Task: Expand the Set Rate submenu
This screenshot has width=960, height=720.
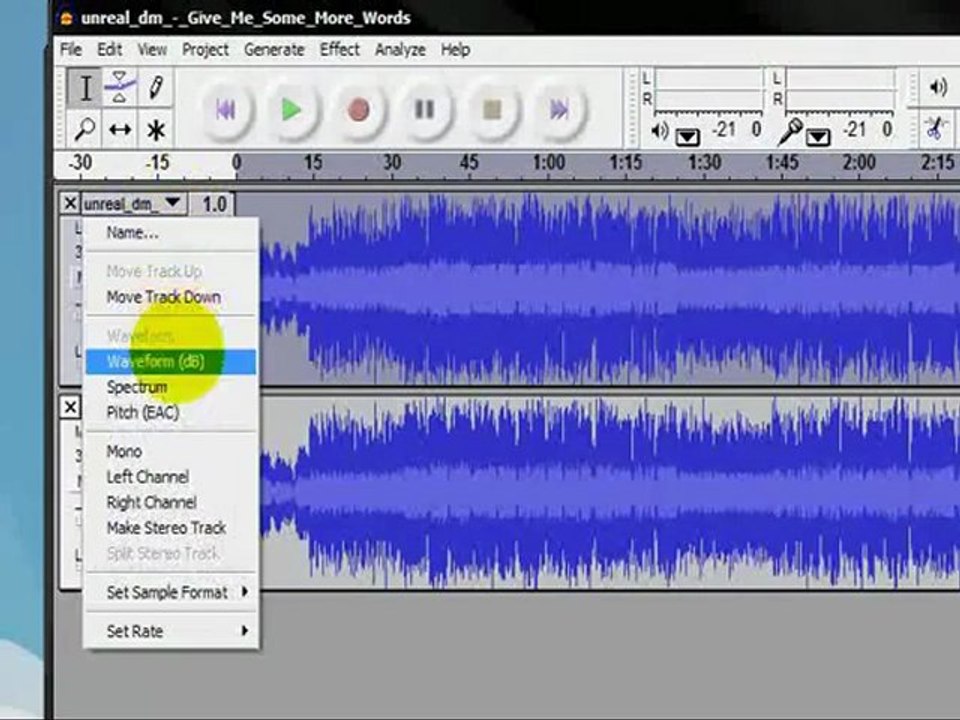Action: tap(171, 631)
